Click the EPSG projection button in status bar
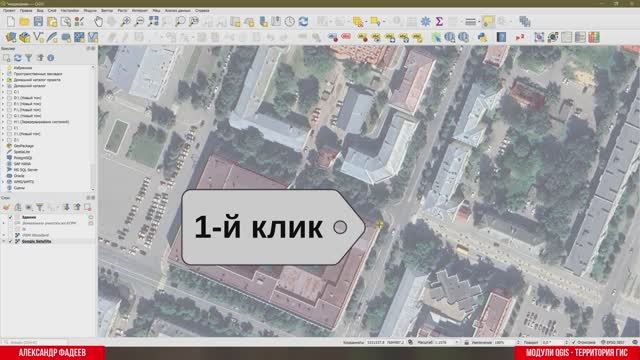 (x=613, y=342)
